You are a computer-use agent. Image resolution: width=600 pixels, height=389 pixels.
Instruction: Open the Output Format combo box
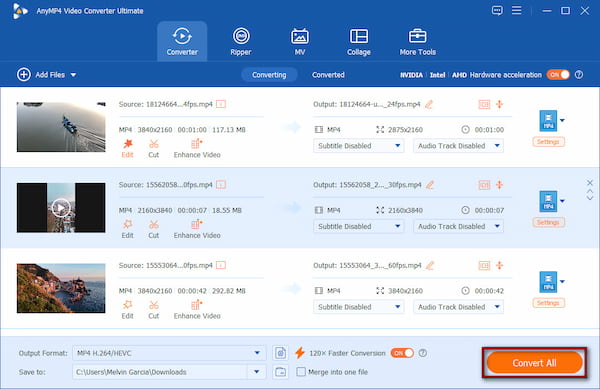(169, 353)
